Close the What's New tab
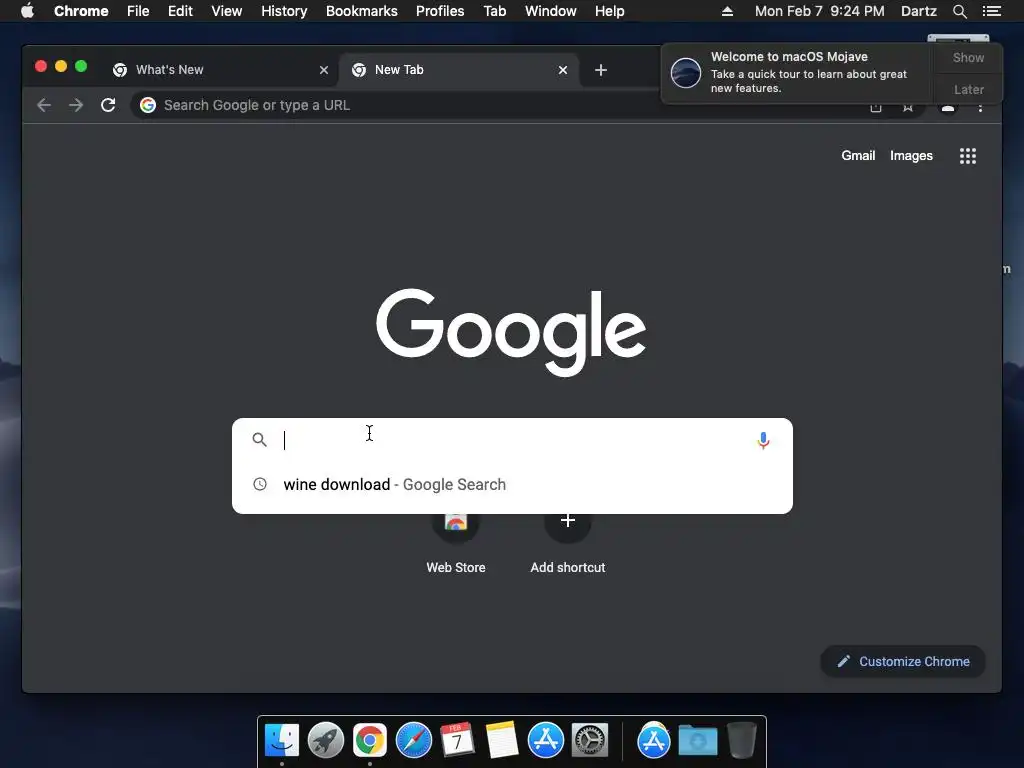The image size is (1024, 768). pos(323,70)
